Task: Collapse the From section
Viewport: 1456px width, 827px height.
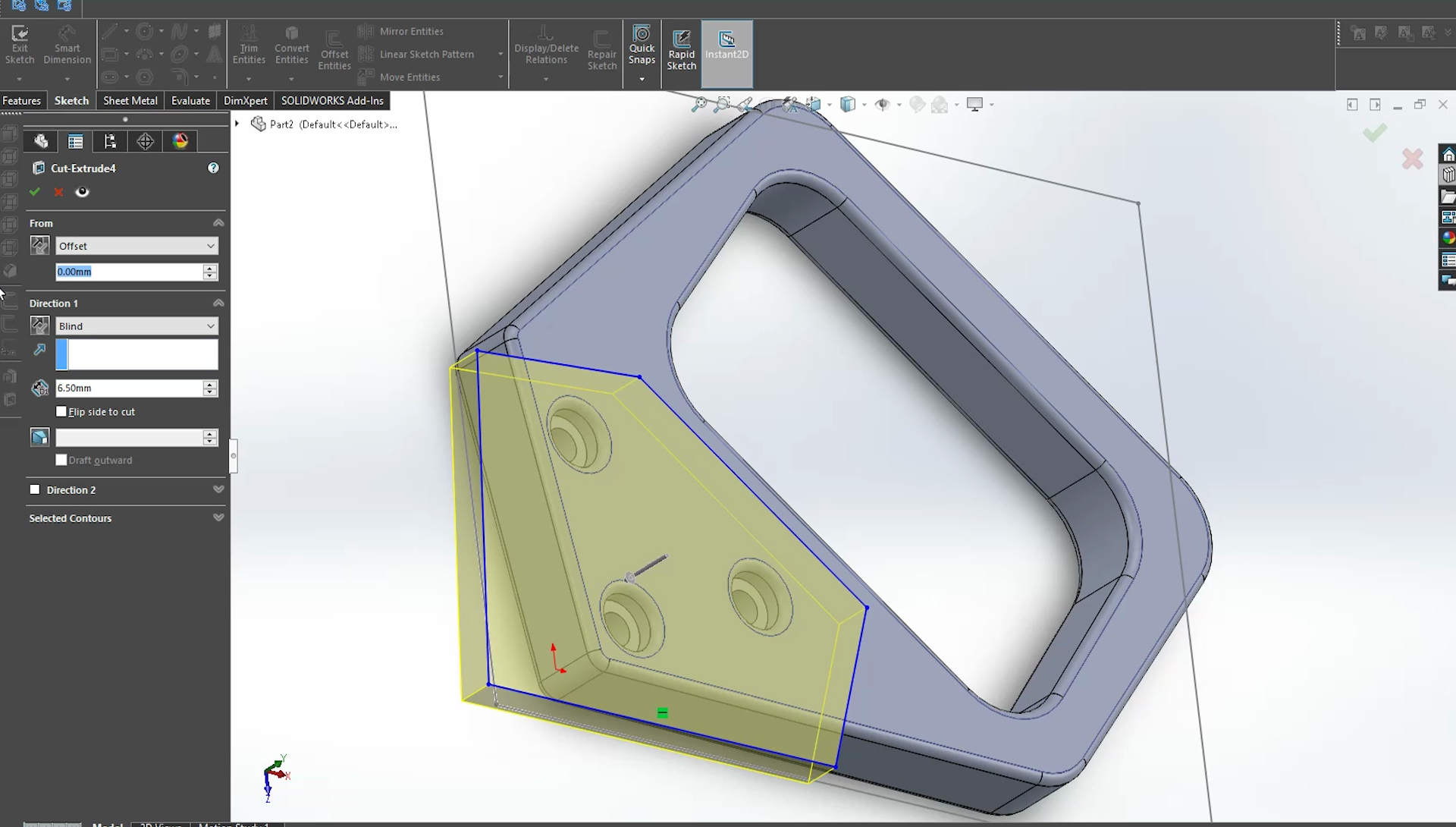Action: coord(218,223)
